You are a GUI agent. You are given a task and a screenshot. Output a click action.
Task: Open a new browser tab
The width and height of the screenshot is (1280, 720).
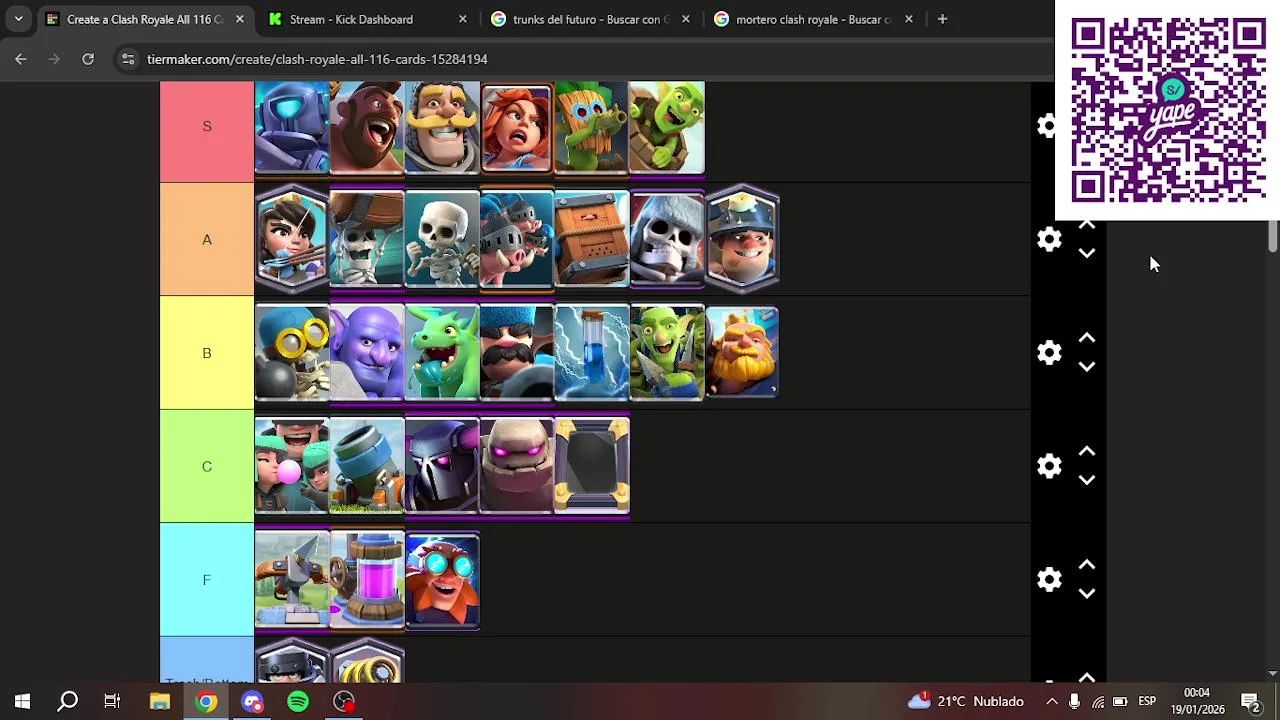[x=942, y=19]
